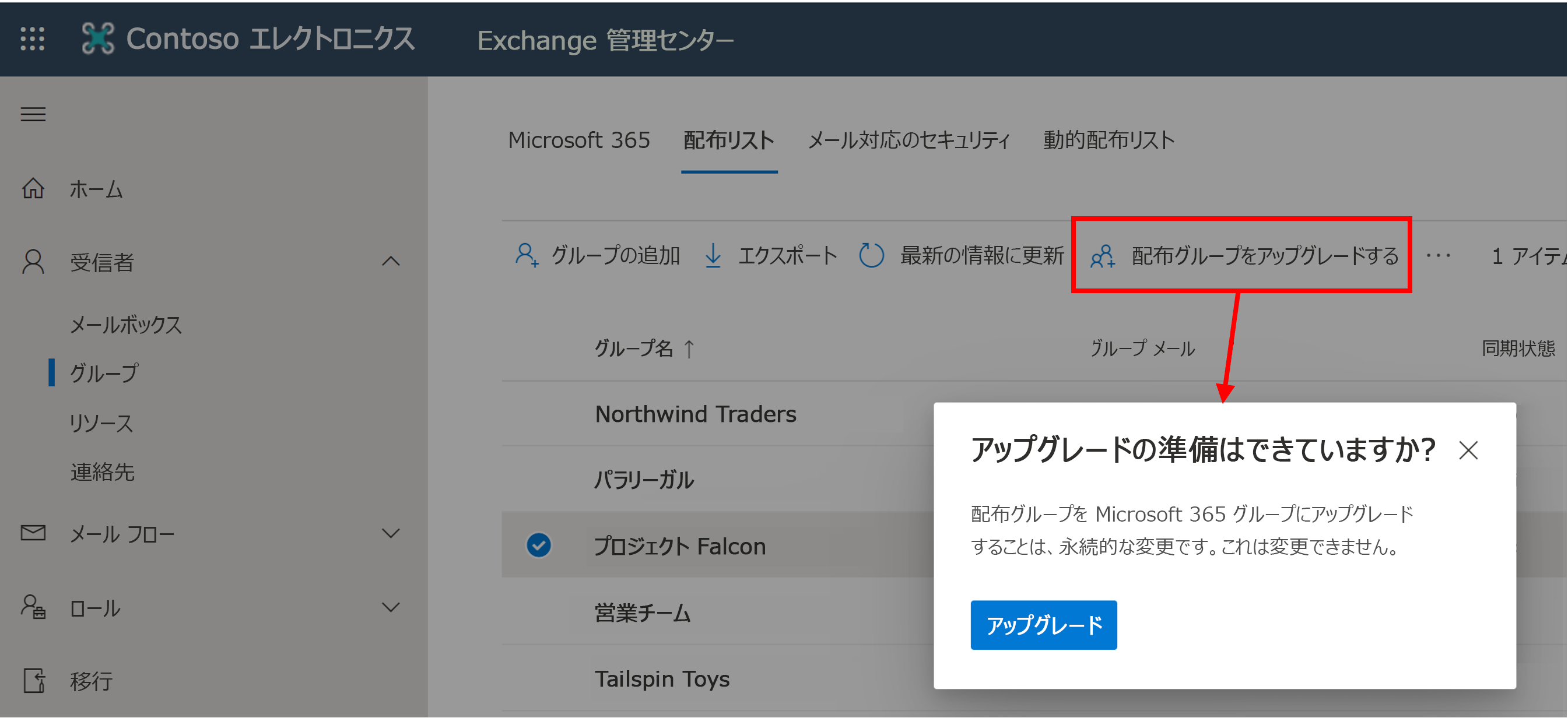Open the 営業チーム group row
This screenshot has height=718, width=1568.
coord(642,613)
